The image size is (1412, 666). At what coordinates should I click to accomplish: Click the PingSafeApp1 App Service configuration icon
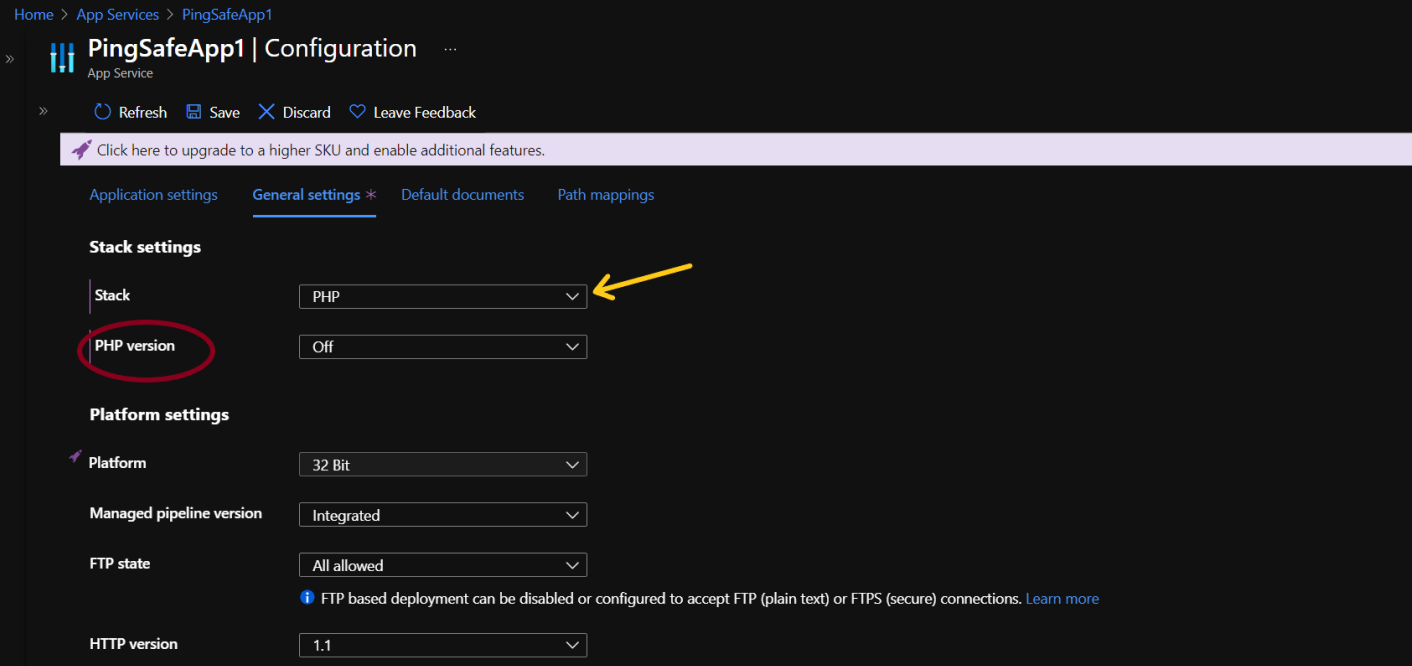pyautogui.click(x=62, y=58)
